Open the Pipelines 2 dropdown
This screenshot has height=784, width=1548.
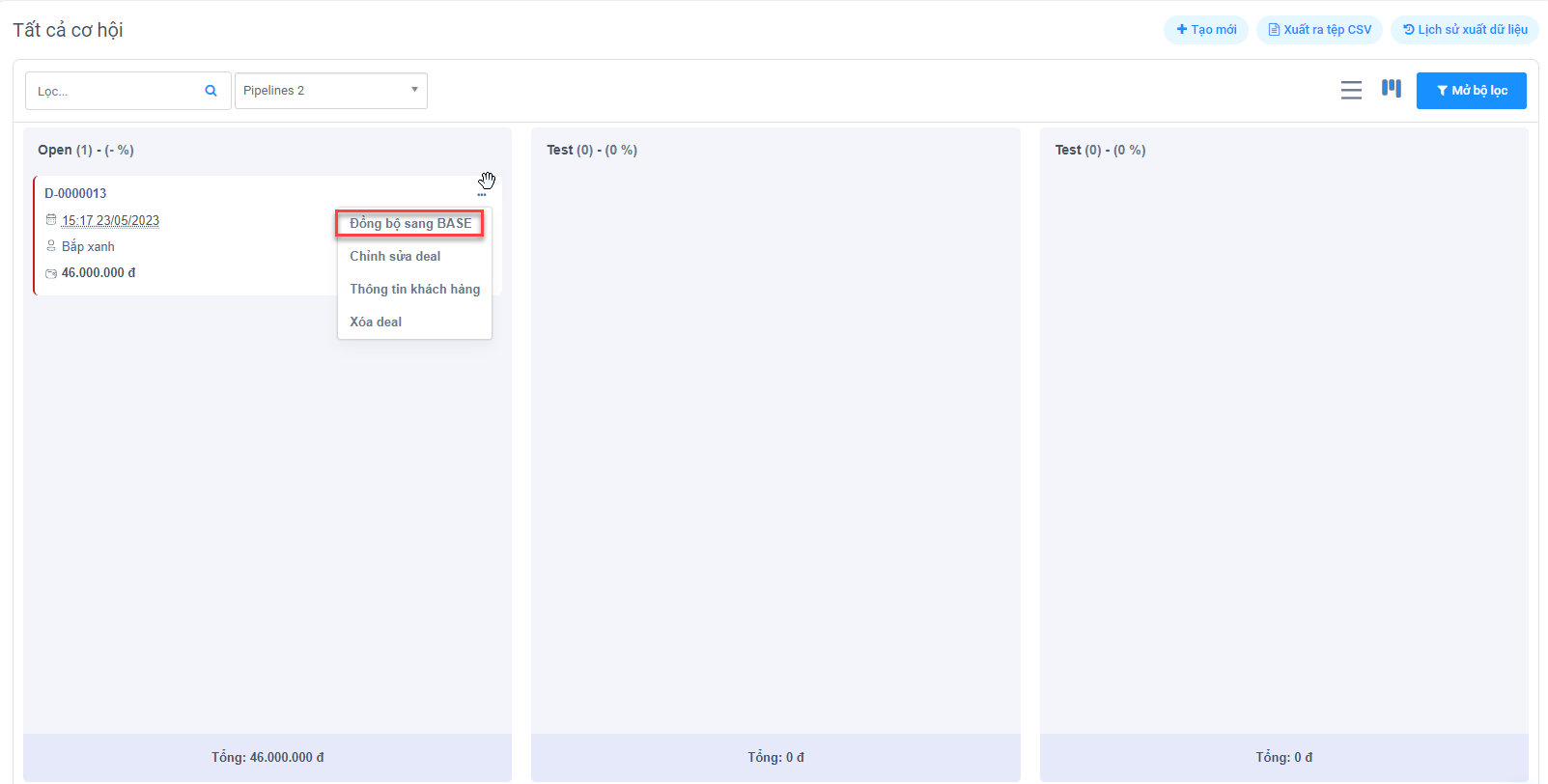tap(330, 91)
